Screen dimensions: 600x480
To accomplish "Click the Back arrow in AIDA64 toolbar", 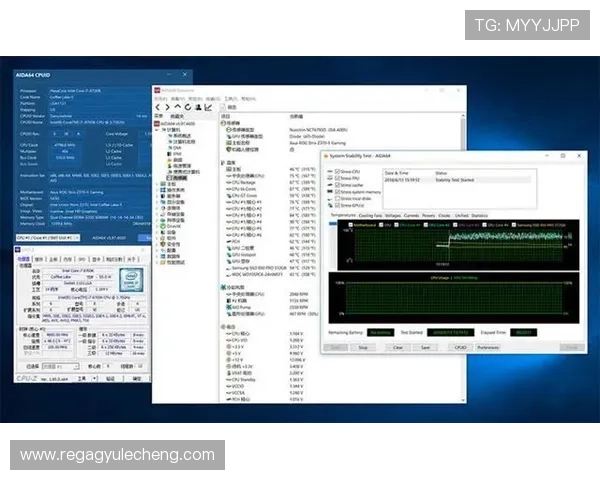I will (158, 106).
